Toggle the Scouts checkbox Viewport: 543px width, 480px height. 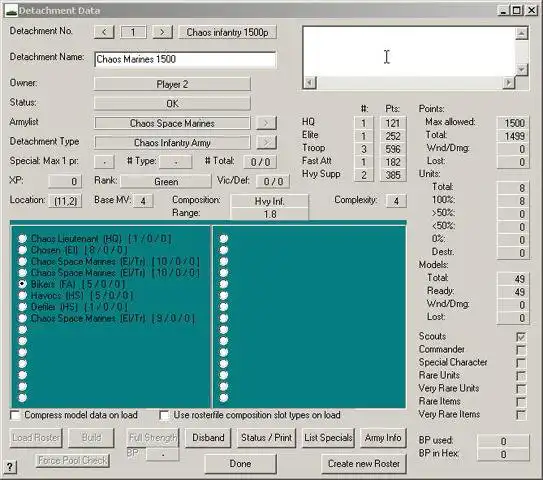[520, 337]
